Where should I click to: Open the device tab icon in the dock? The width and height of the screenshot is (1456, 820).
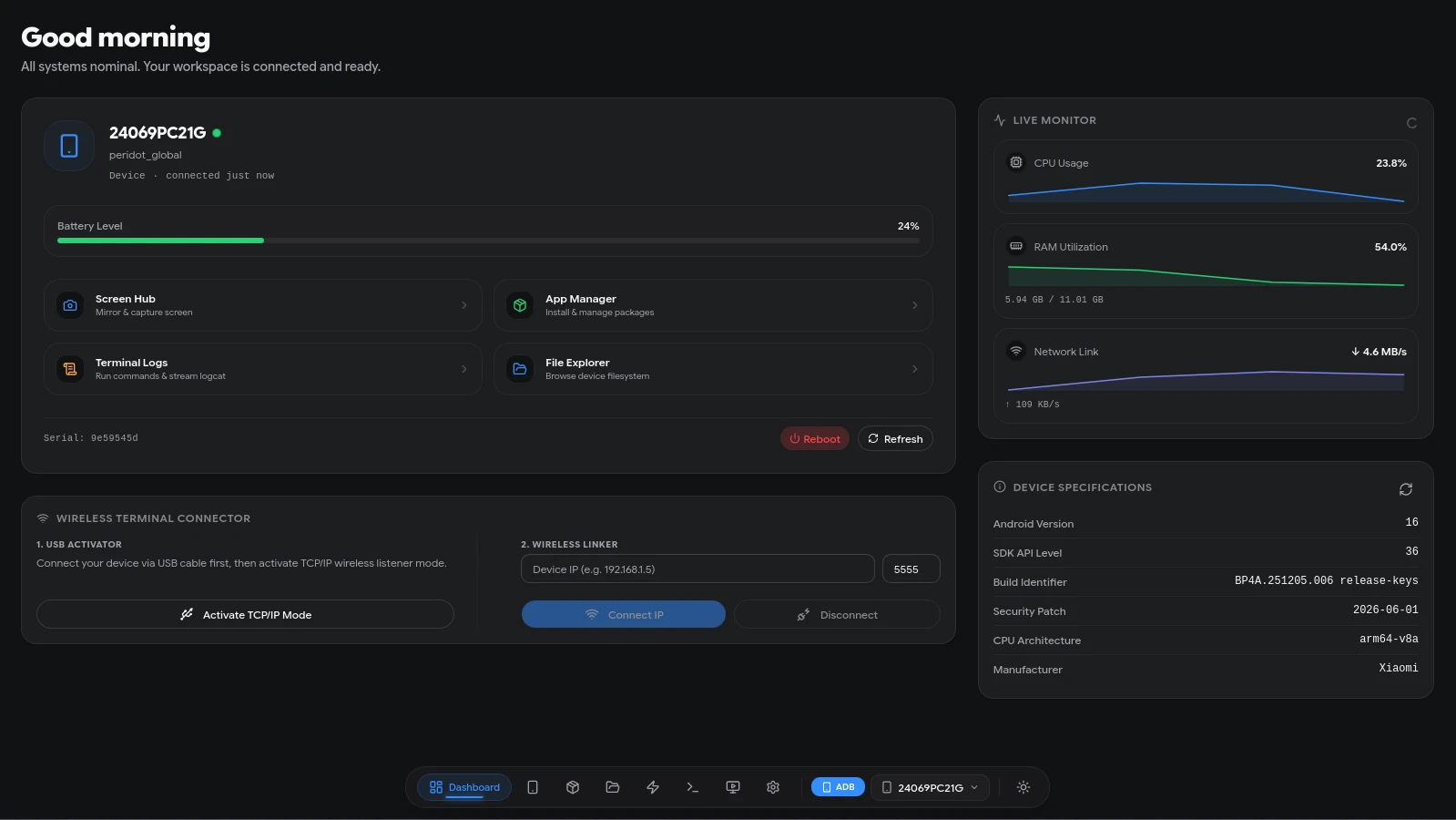coord(533,787)
